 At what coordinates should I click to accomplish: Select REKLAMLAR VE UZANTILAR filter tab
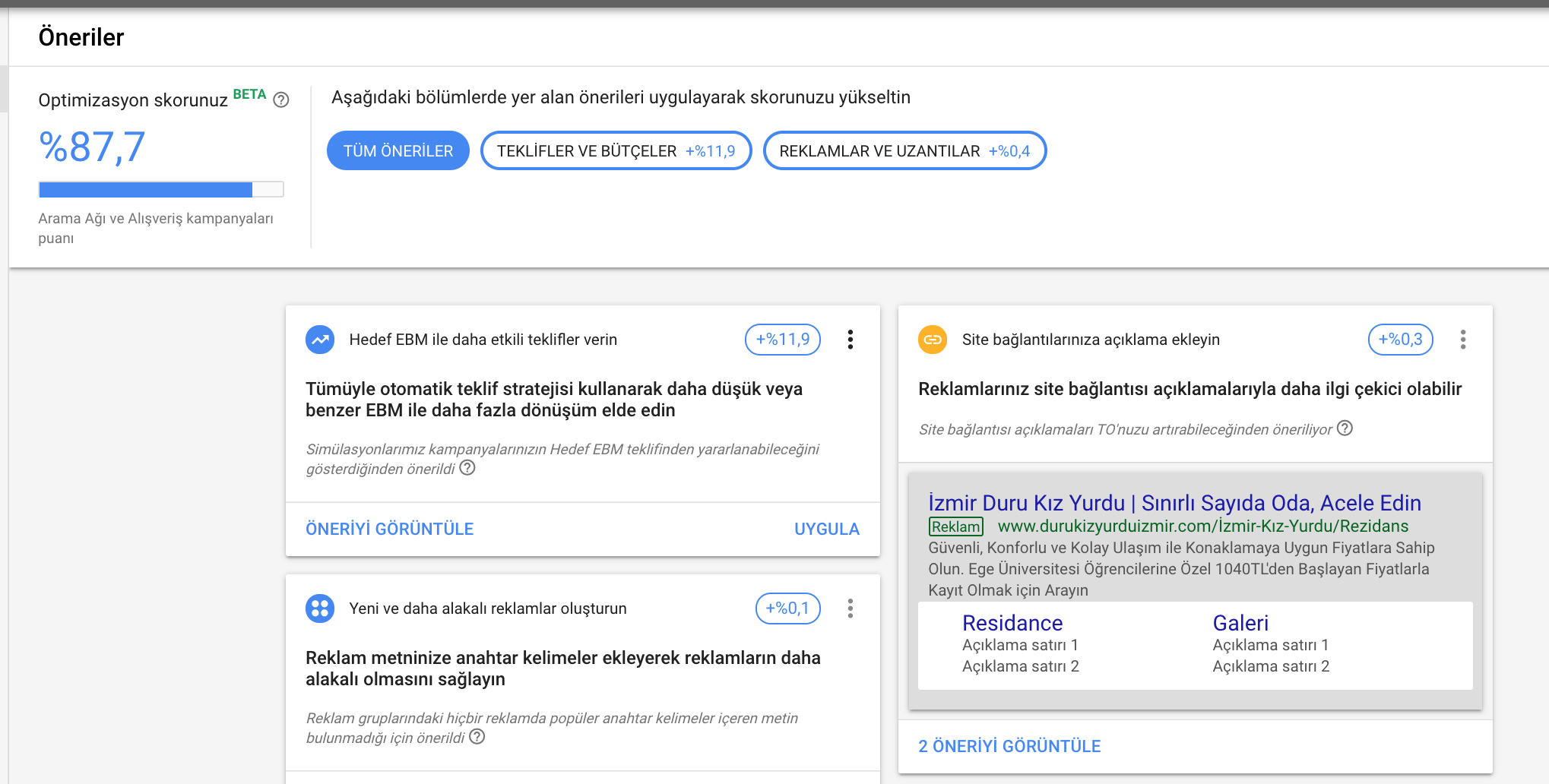coord(904,151)
